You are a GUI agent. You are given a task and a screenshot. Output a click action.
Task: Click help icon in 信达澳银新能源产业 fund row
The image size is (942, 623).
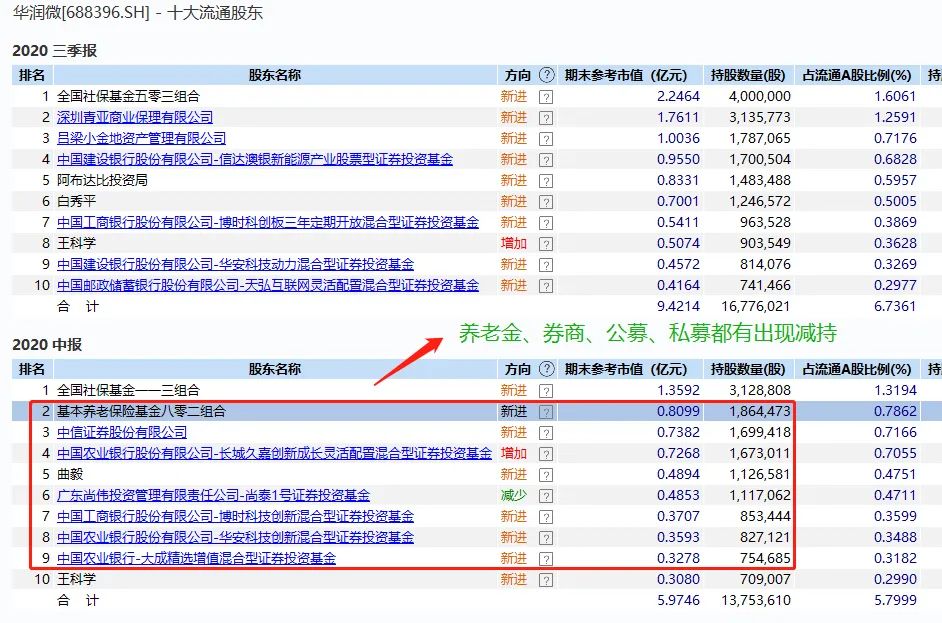click(545, 160)
